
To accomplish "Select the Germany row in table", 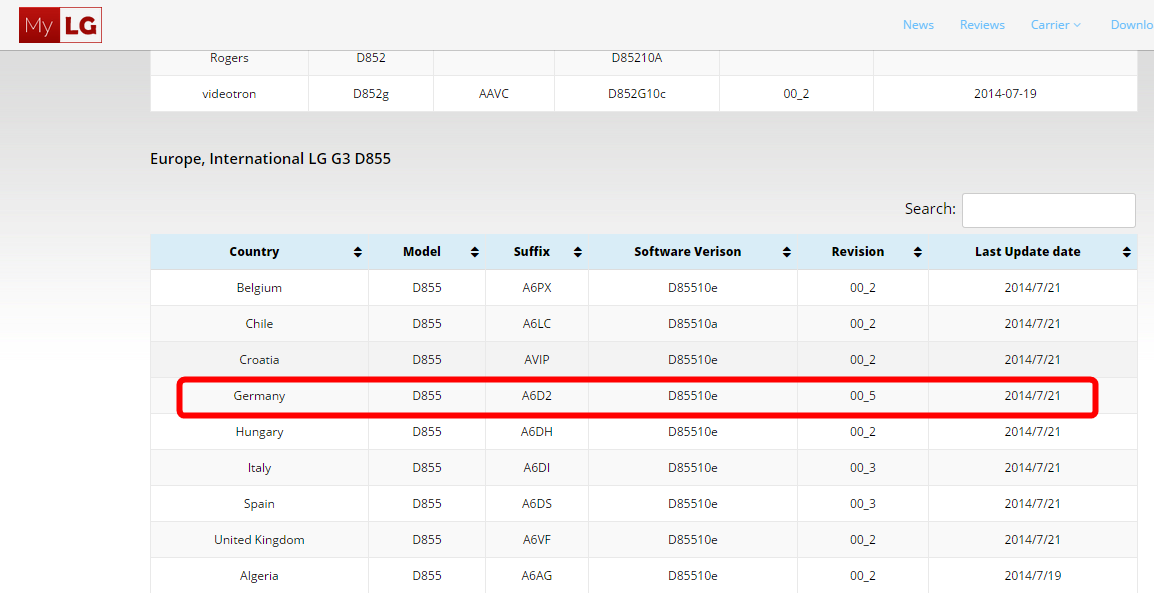I will 259,396.
